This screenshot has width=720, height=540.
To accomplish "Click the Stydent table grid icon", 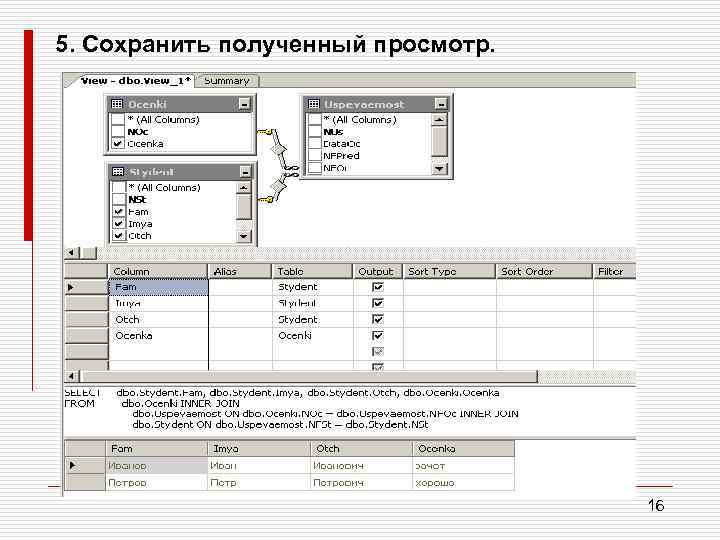I will click(x=118, y=172).
